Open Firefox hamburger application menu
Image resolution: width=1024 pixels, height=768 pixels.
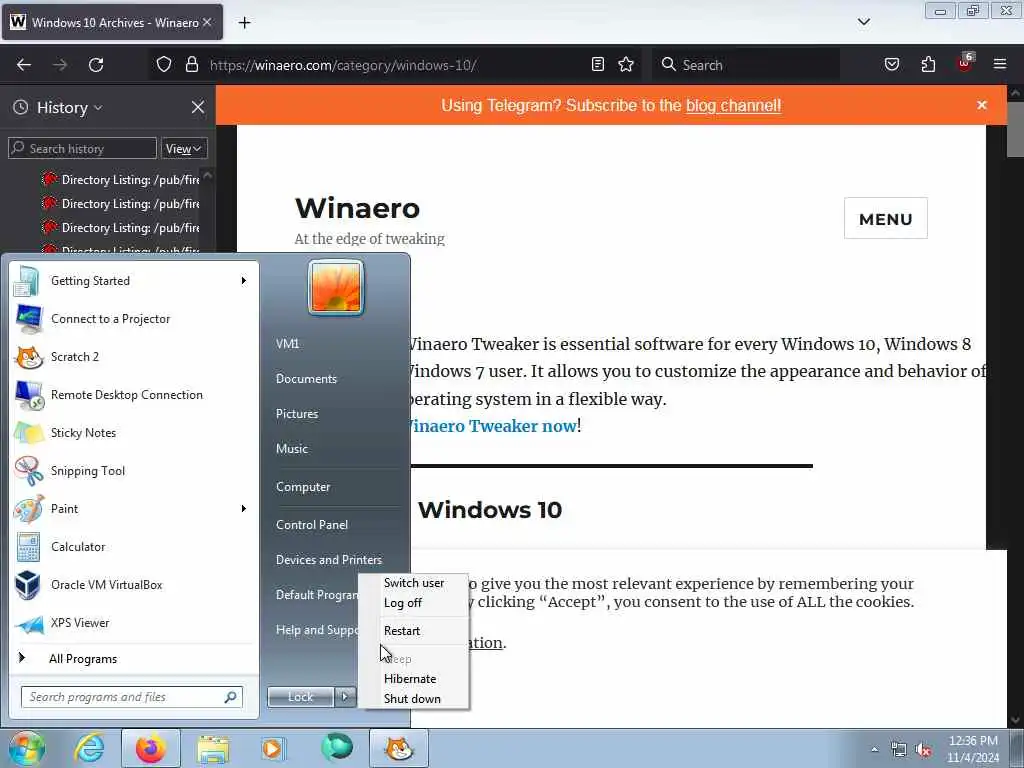click(1000, 65)
